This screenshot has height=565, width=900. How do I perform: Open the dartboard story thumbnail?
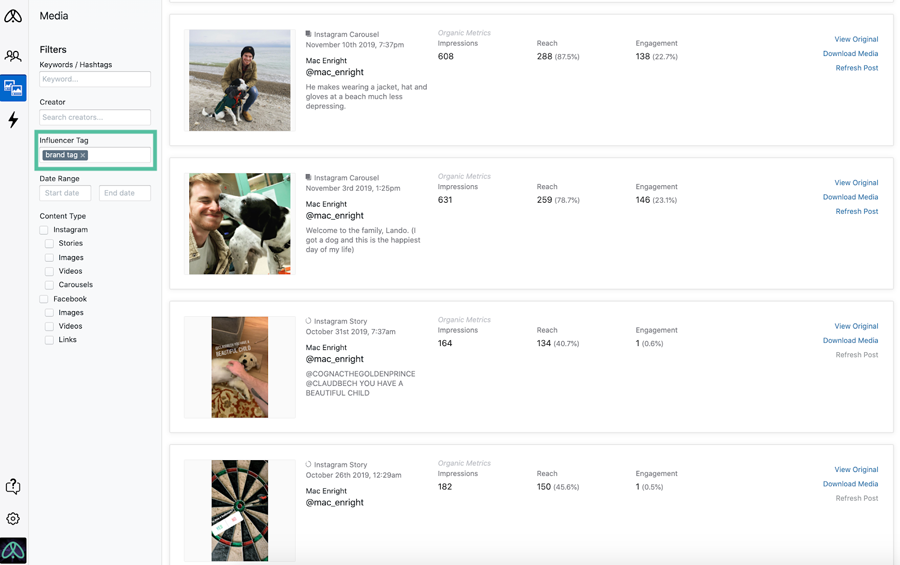(239, 510)
